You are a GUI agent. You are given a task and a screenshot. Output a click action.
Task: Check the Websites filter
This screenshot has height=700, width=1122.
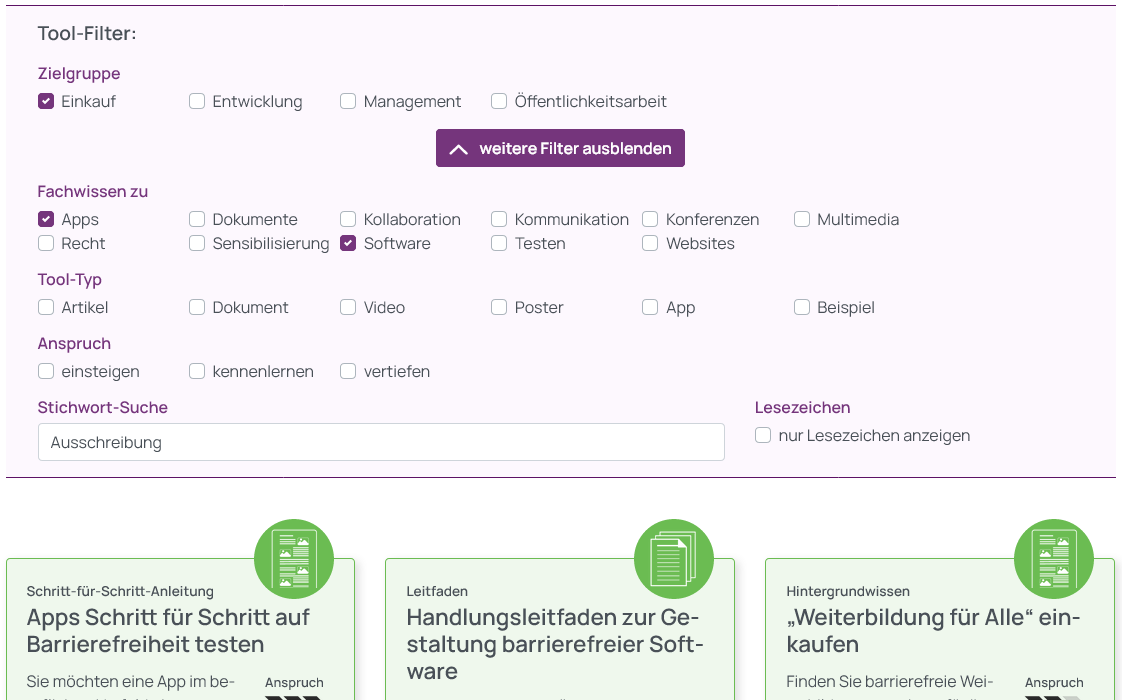(650, 243)
